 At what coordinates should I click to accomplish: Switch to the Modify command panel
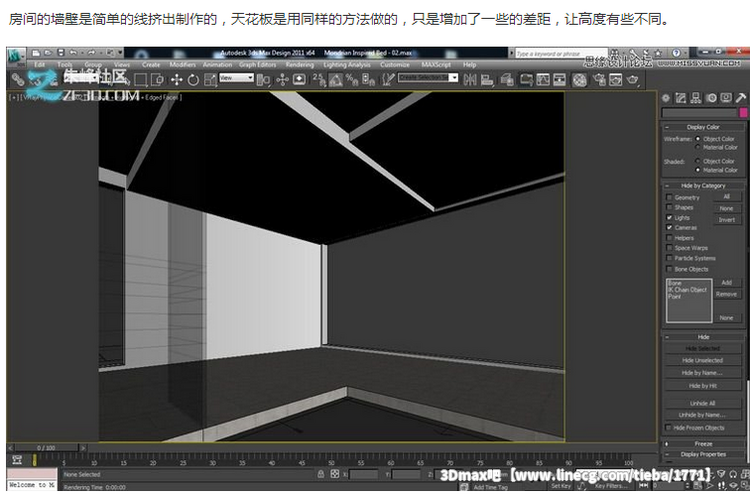pos(681,98)
